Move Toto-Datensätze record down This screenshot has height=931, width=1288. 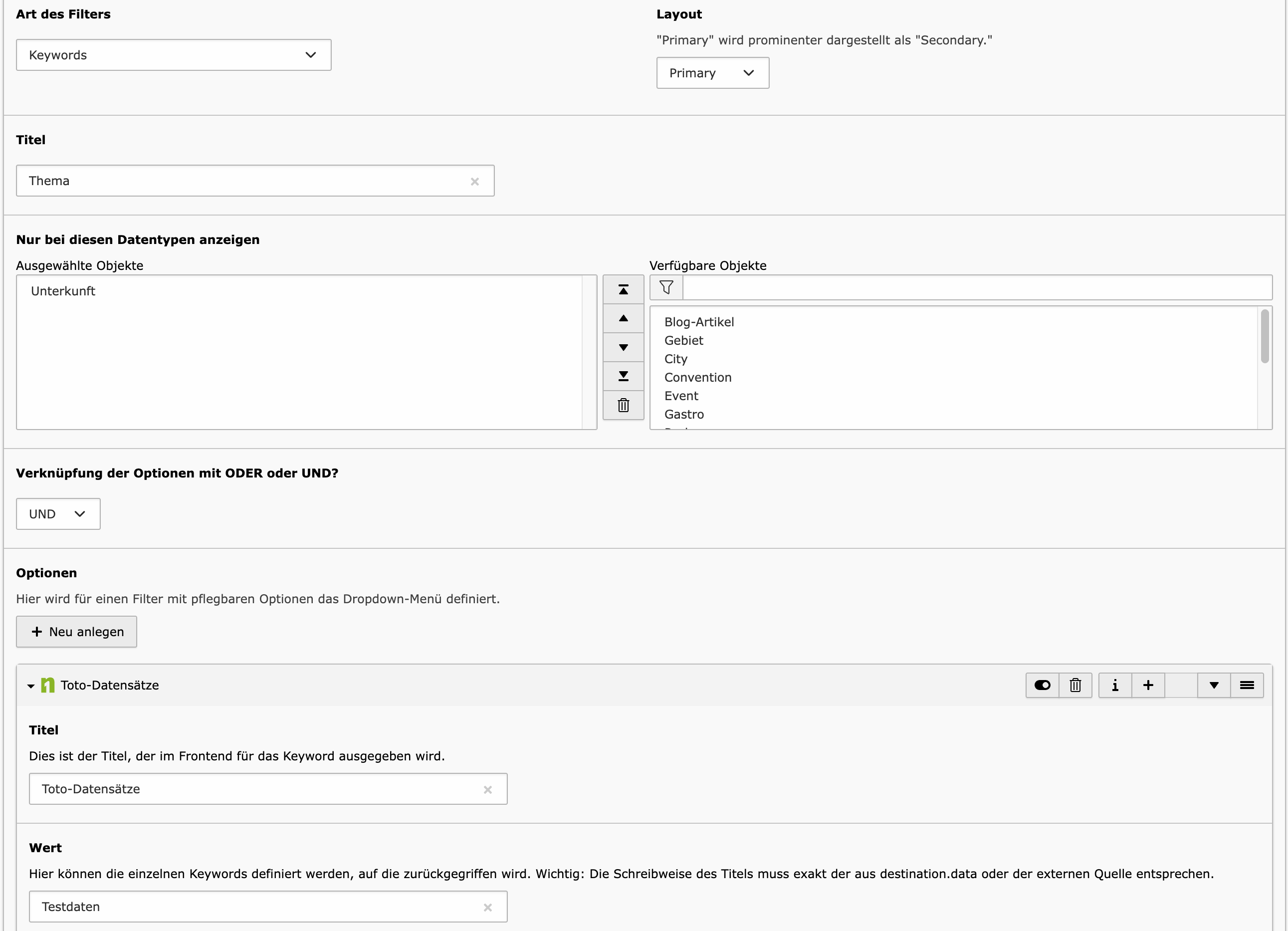(x=1214, y=685)
